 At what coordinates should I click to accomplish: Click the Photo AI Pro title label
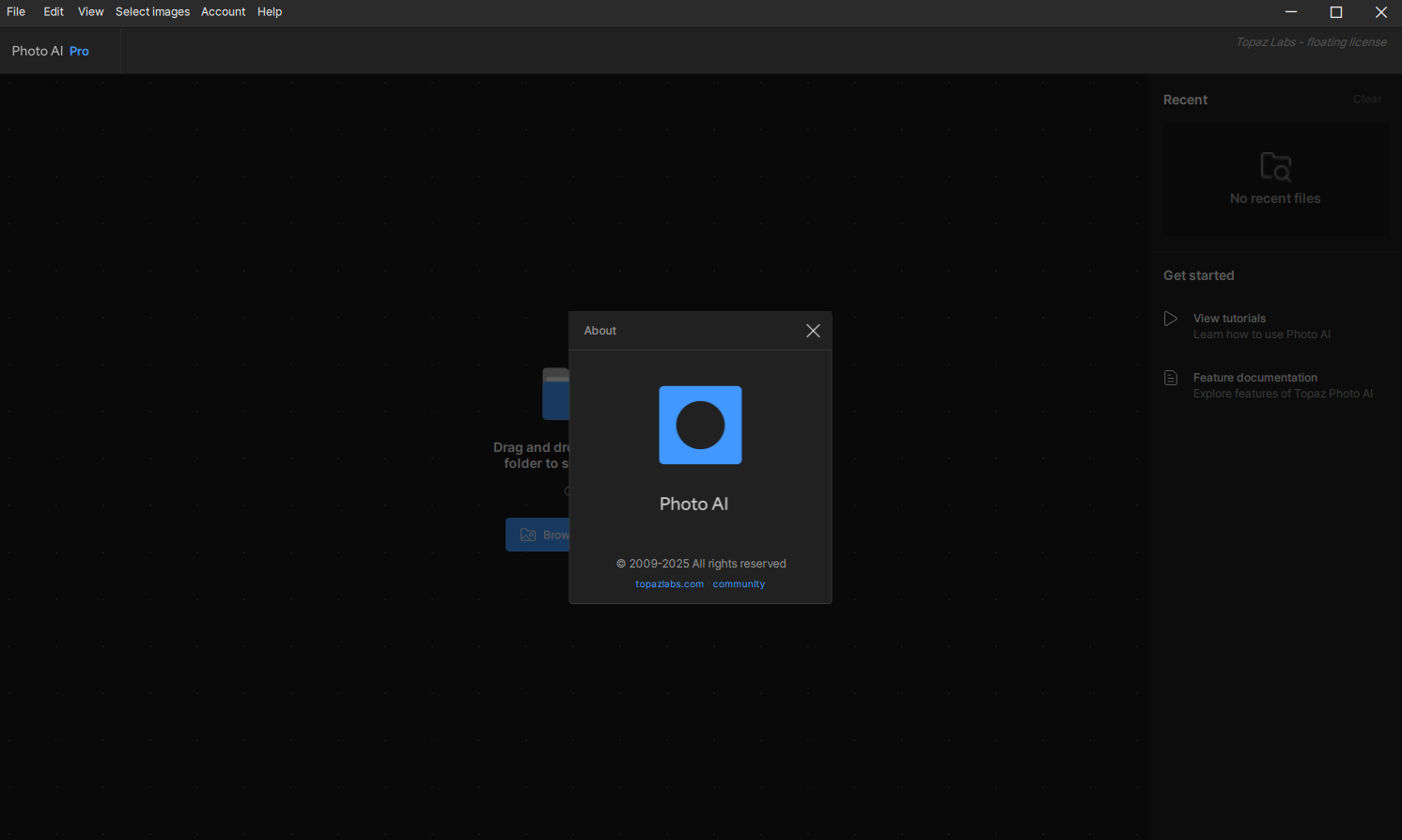(51, 52)
